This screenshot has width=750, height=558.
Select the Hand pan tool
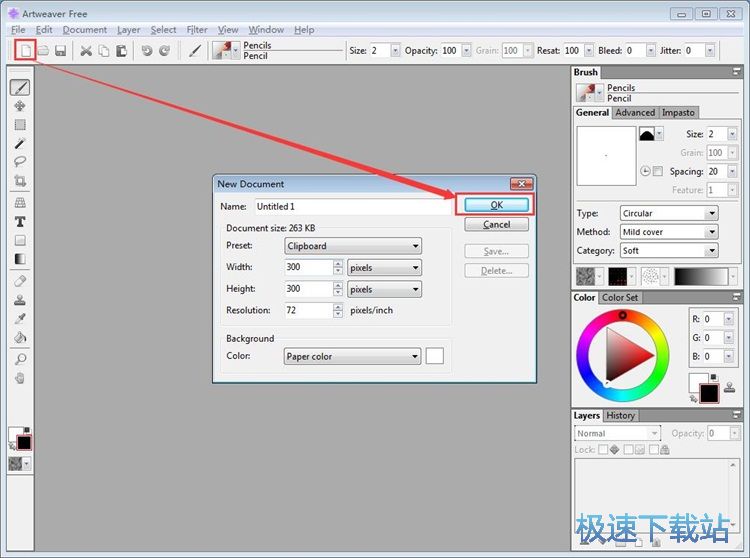20,378
